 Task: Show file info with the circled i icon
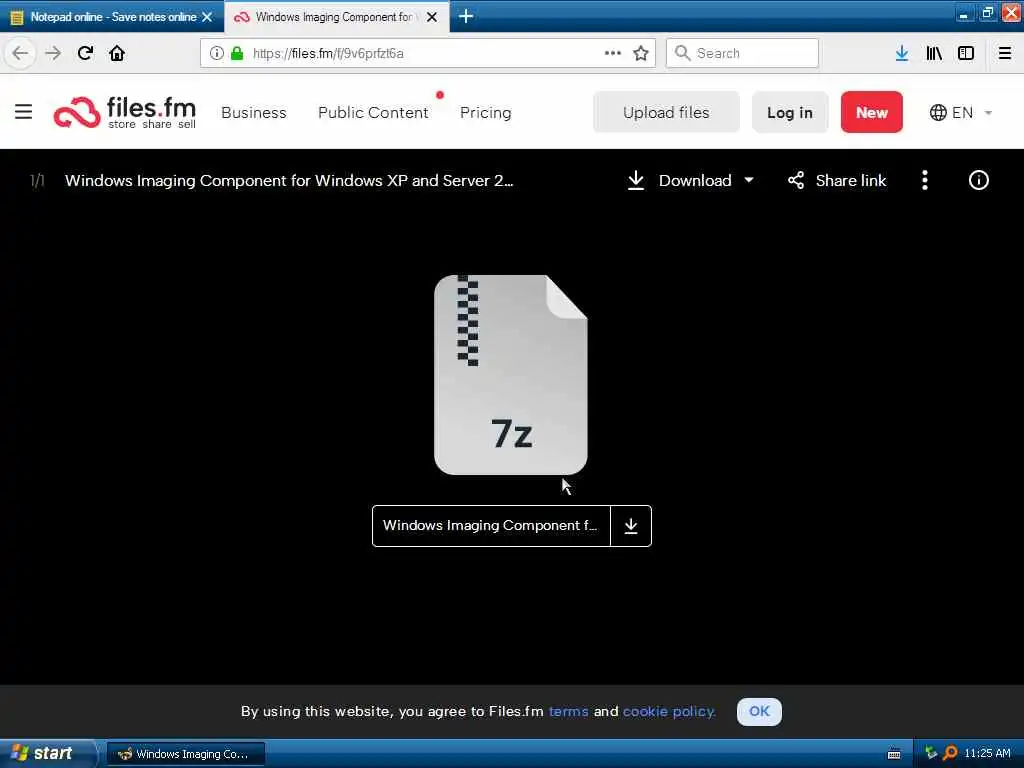click(x=978, y=180)
